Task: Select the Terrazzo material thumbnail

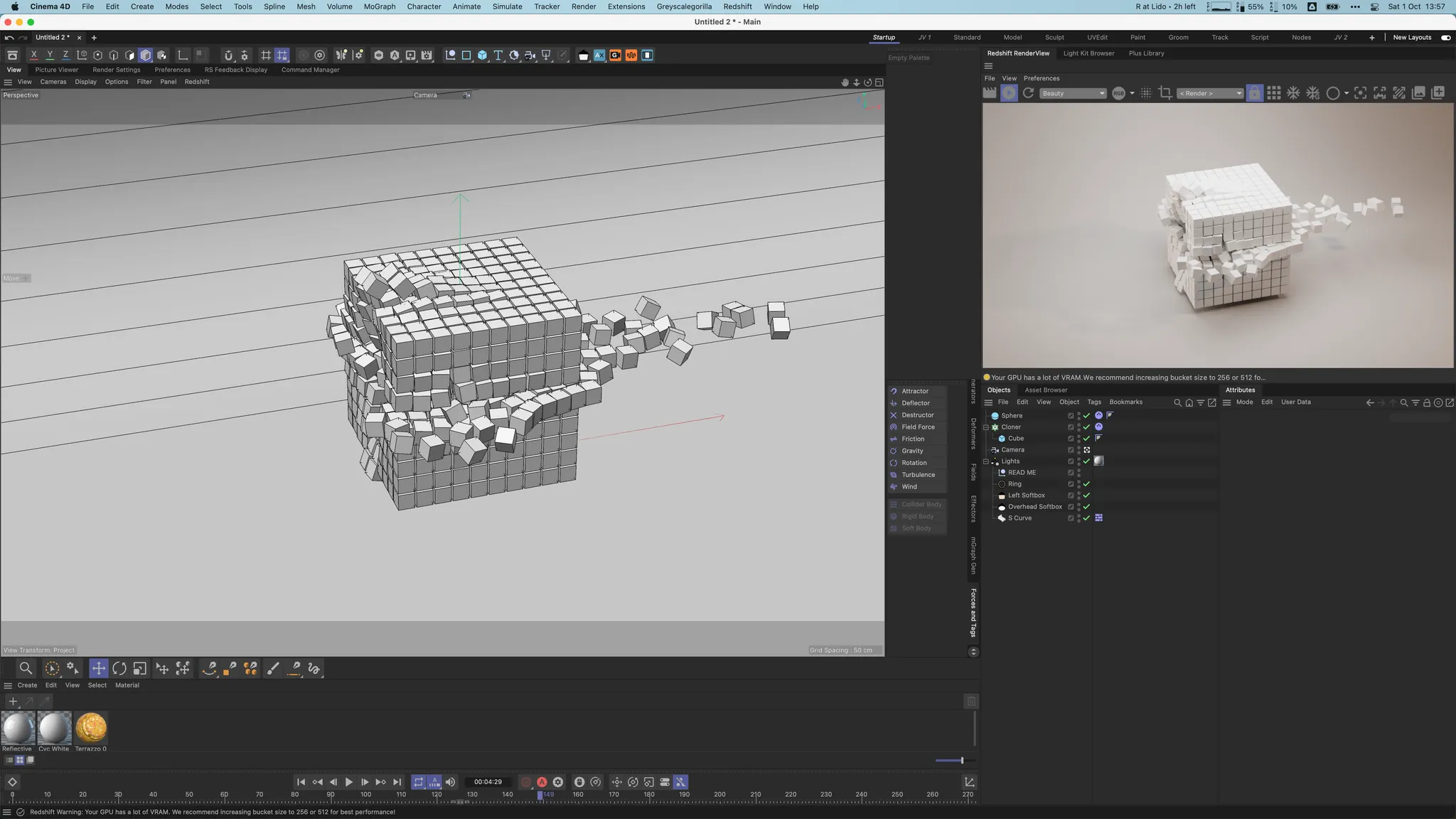Action: 91,728
